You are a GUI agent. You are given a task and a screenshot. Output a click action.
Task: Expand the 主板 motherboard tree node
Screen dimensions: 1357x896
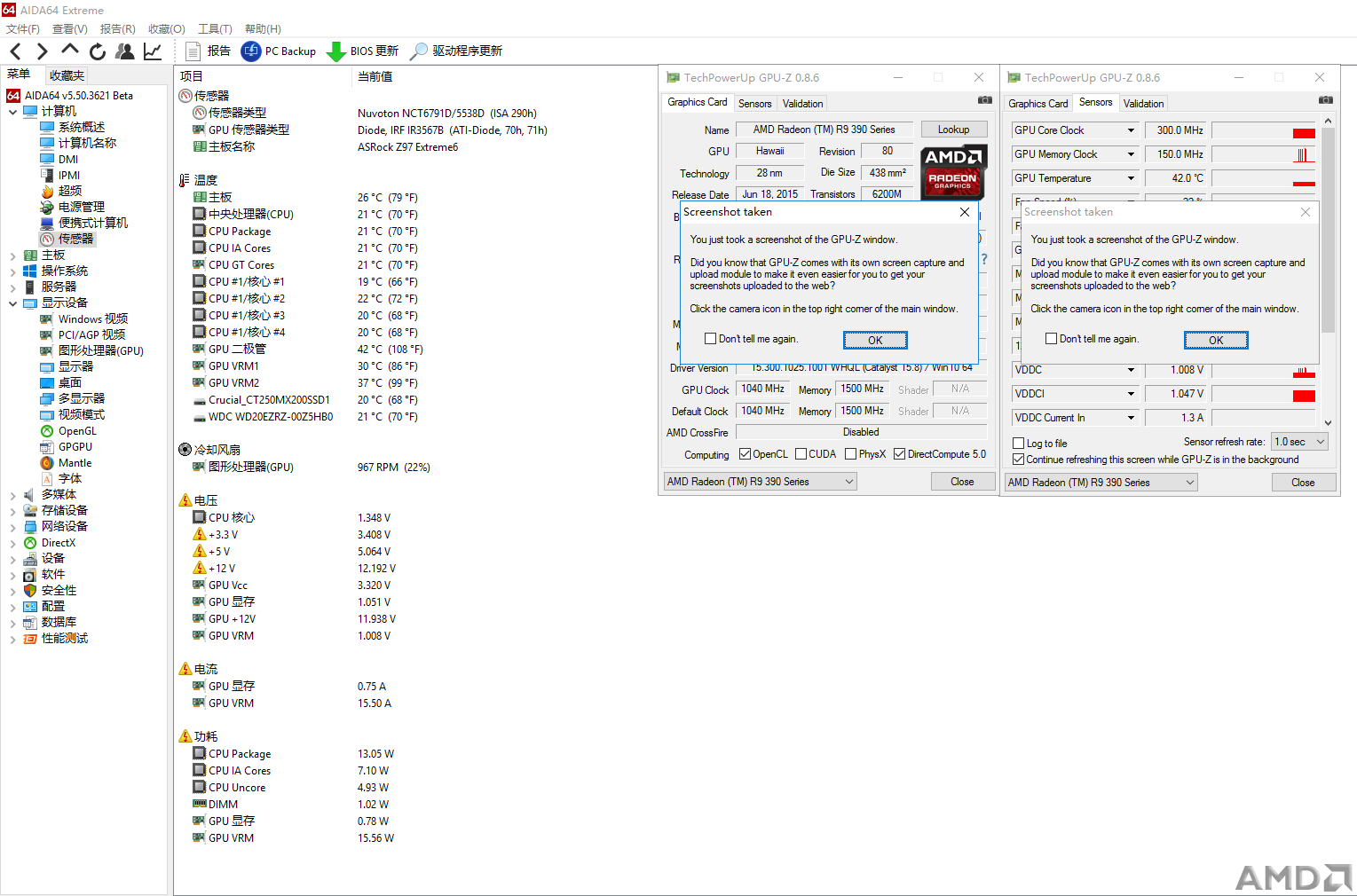pos(12,255)
